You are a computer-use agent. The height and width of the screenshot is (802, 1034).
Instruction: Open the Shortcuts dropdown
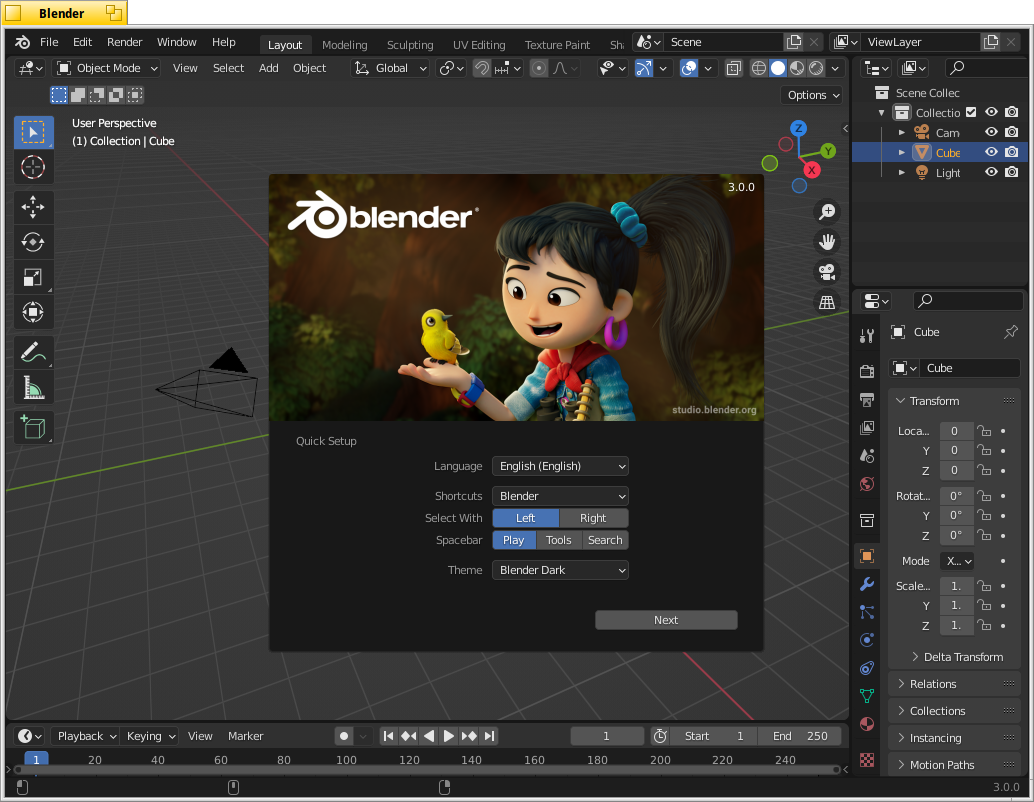[560, 496]
